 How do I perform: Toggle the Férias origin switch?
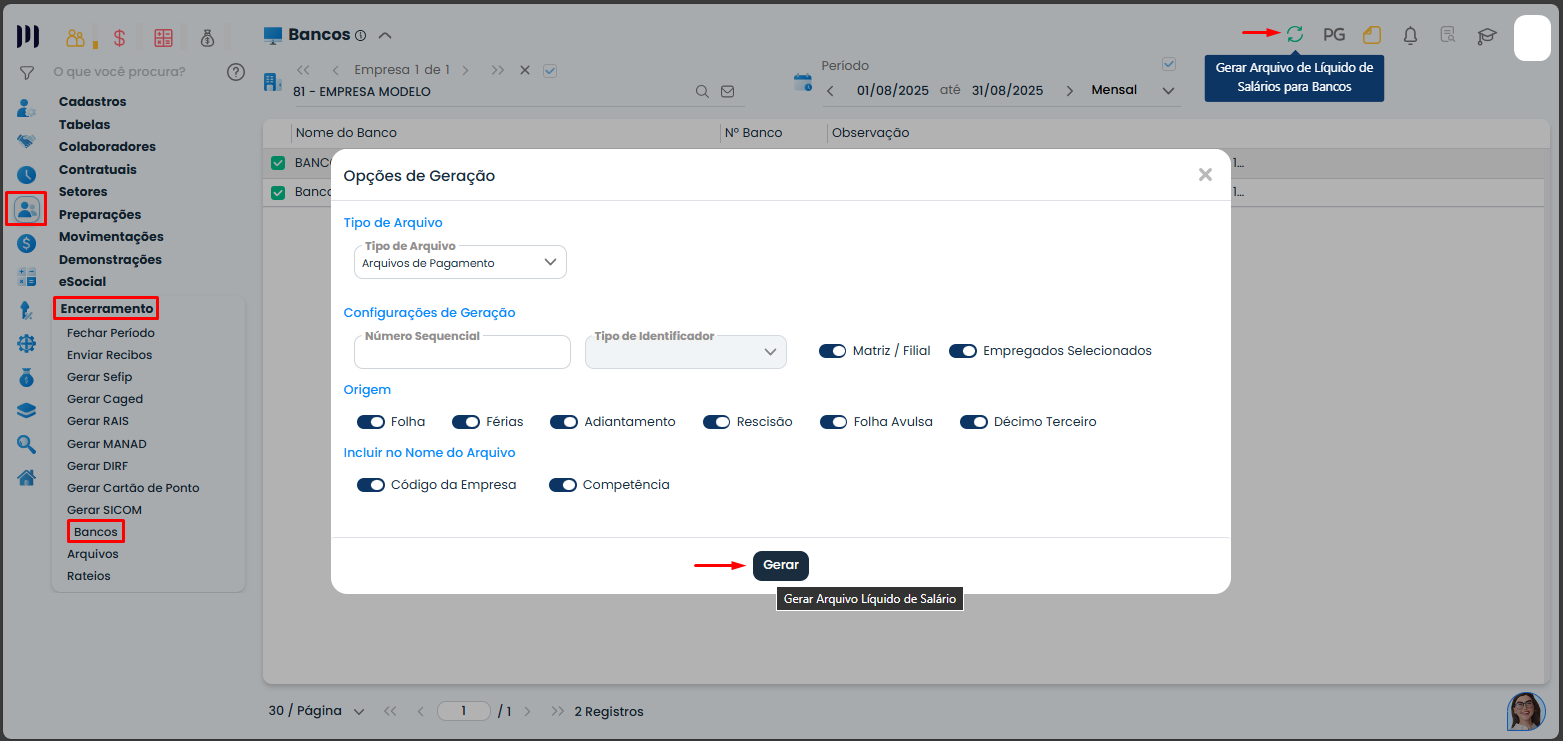click(466, 422)
